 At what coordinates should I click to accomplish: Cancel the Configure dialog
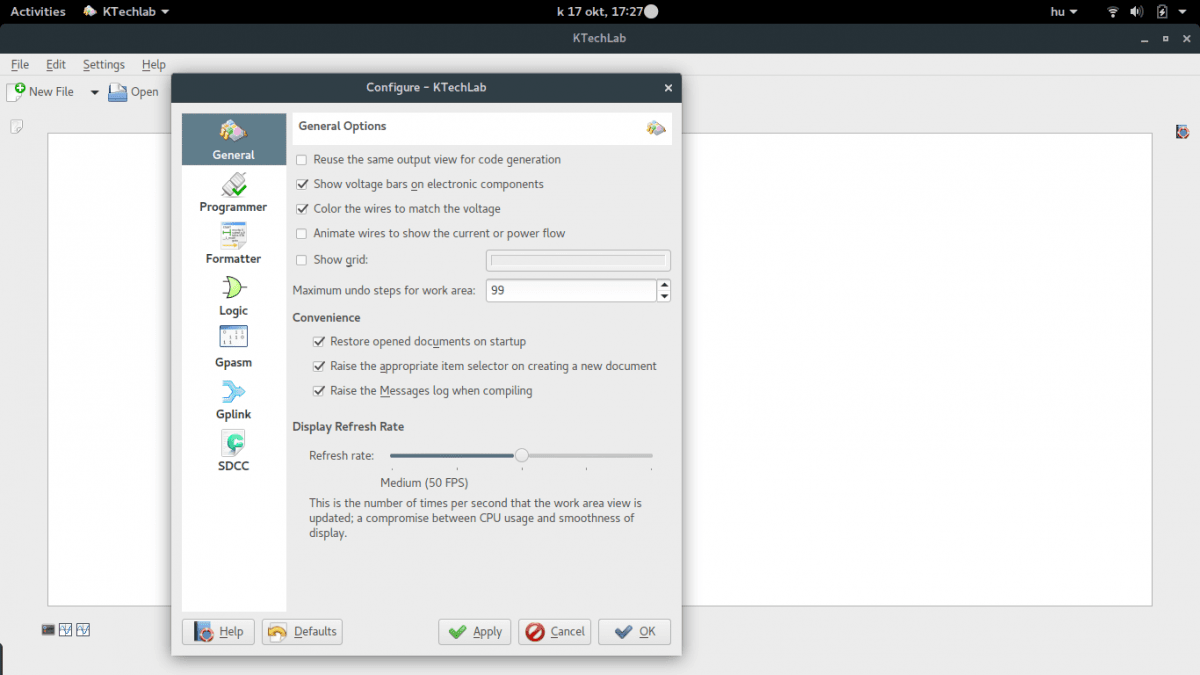pyautogui.click(x=555, y=632)
